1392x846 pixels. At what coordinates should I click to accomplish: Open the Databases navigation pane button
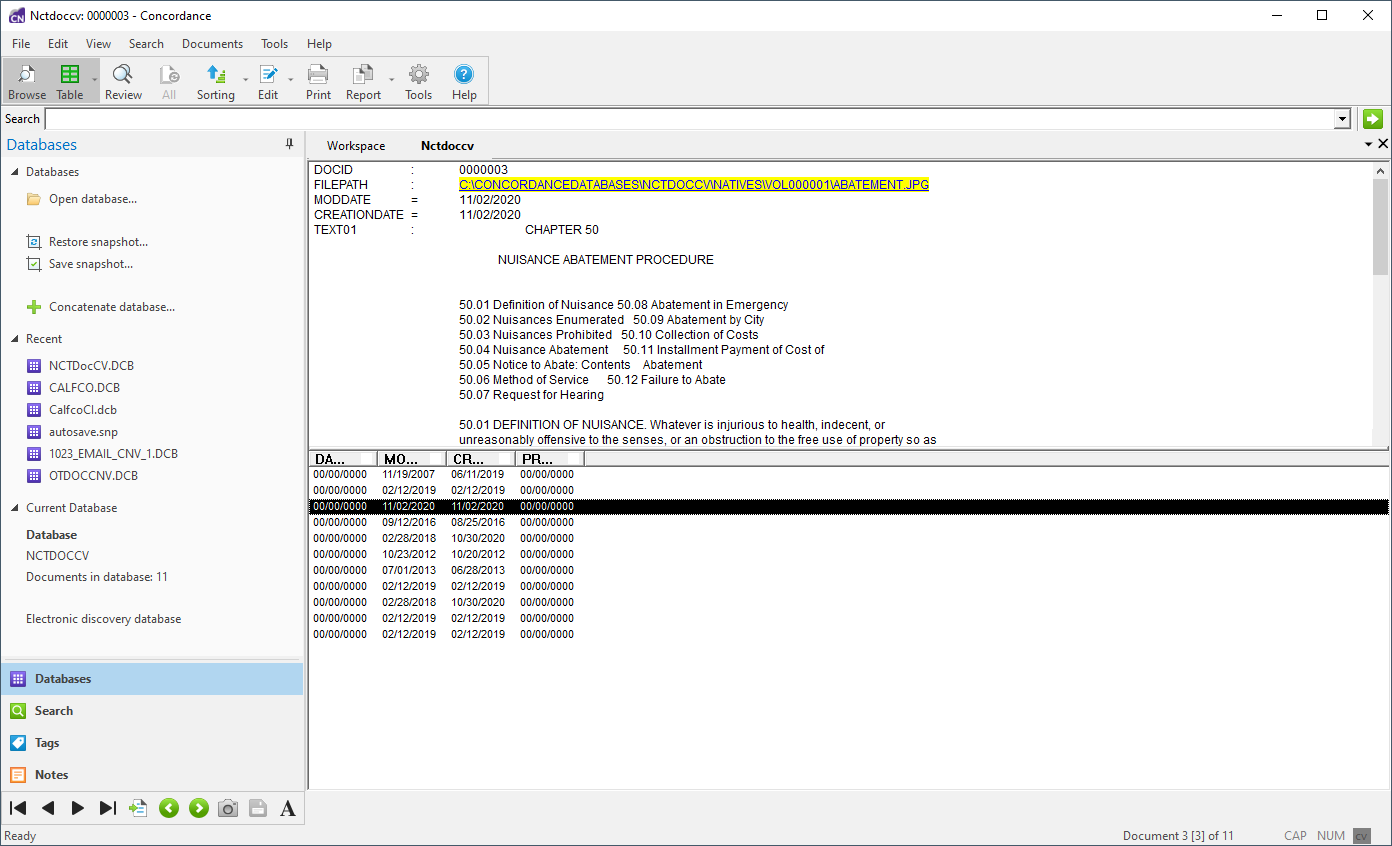coord(152,679)
